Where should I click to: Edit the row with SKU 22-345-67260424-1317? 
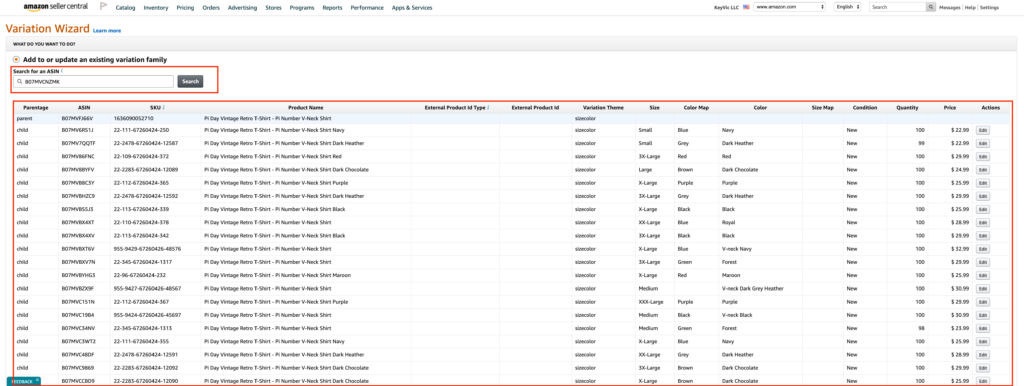(982, 262)
